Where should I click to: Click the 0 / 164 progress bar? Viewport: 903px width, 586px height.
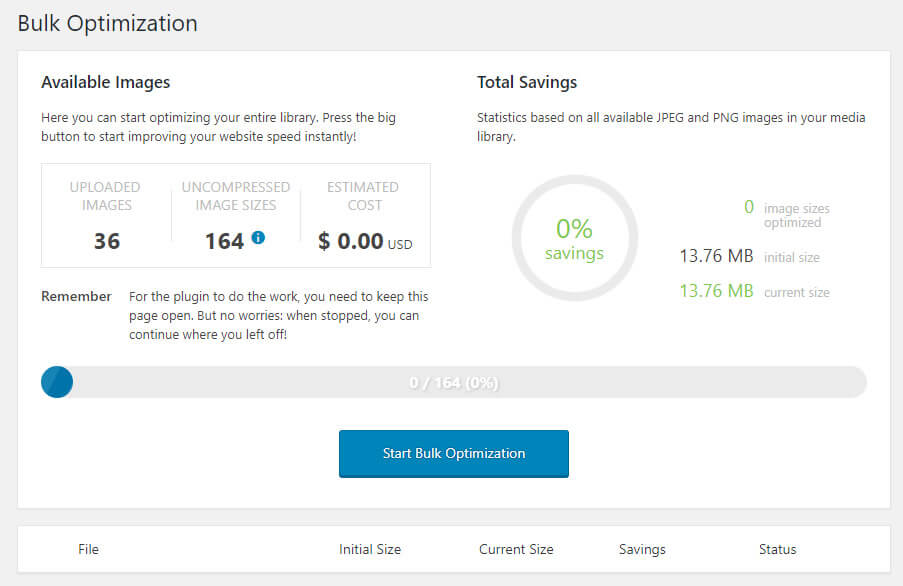(x=456, y=382)
